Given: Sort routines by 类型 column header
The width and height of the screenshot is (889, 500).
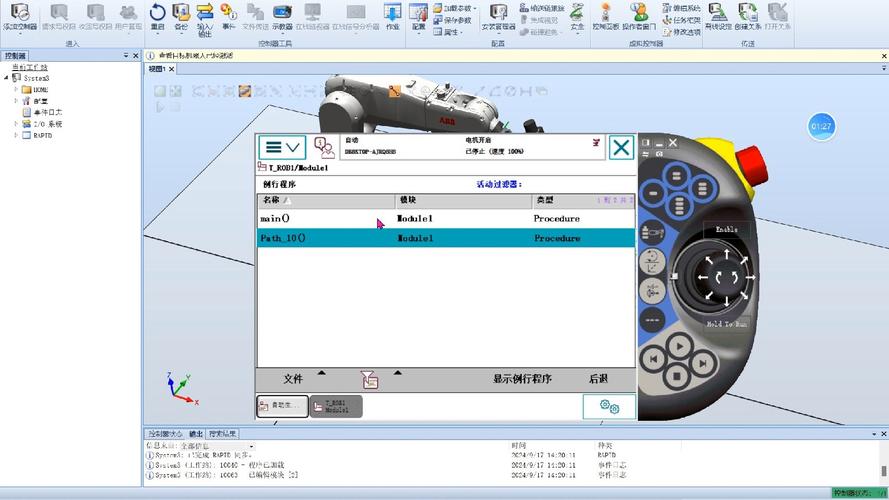Looking at the screenshot, I should pyautogui.click(x=583, y=201).
